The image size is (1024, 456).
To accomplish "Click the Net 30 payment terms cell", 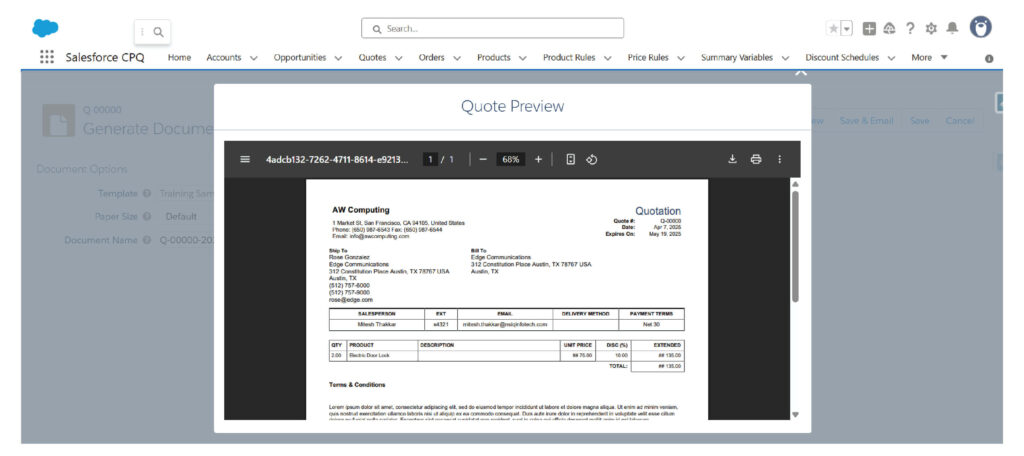I will click(651, 324).
